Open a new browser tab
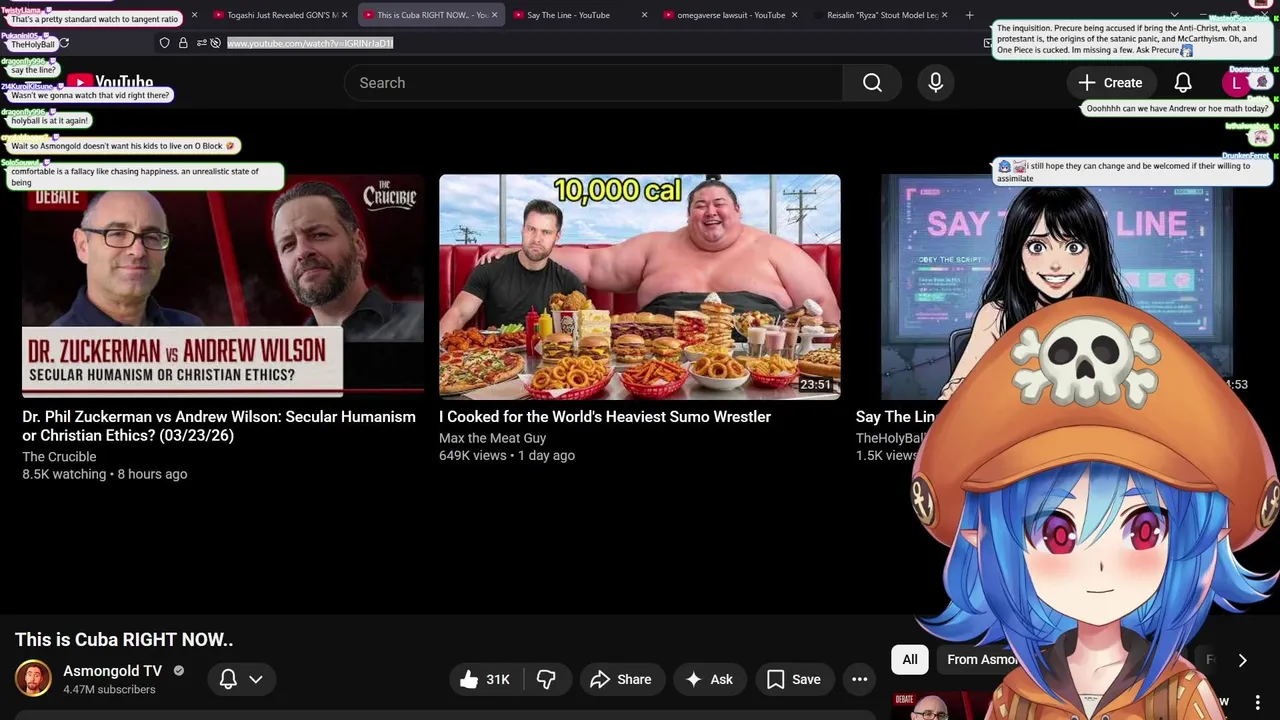The height and width of the screenshot is (720, 1280). [x=969, y=15]
